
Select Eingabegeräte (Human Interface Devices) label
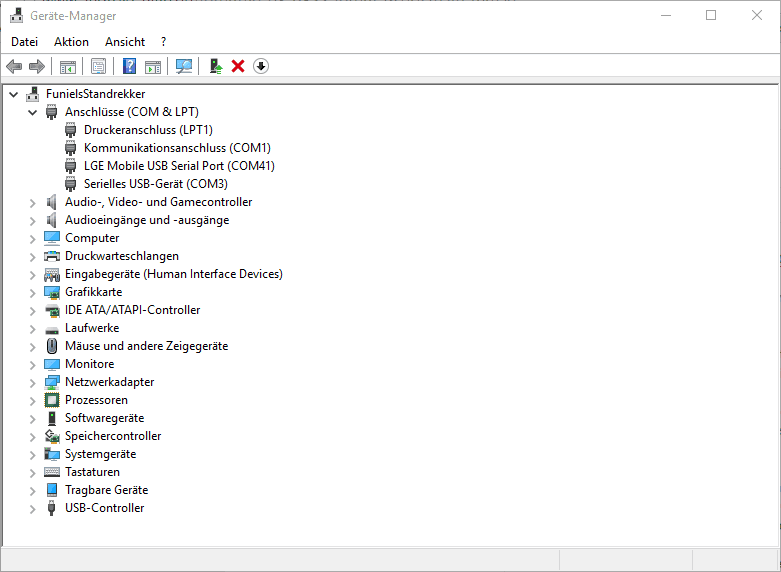click(174, 274)
